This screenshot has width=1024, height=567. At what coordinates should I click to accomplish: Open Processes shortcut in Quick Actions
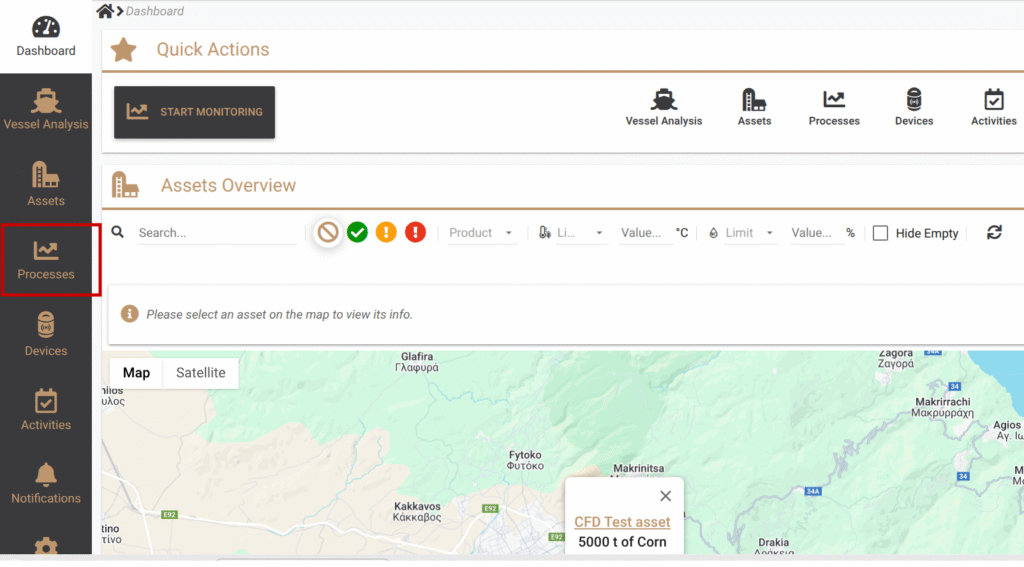[x=834, y=107]
